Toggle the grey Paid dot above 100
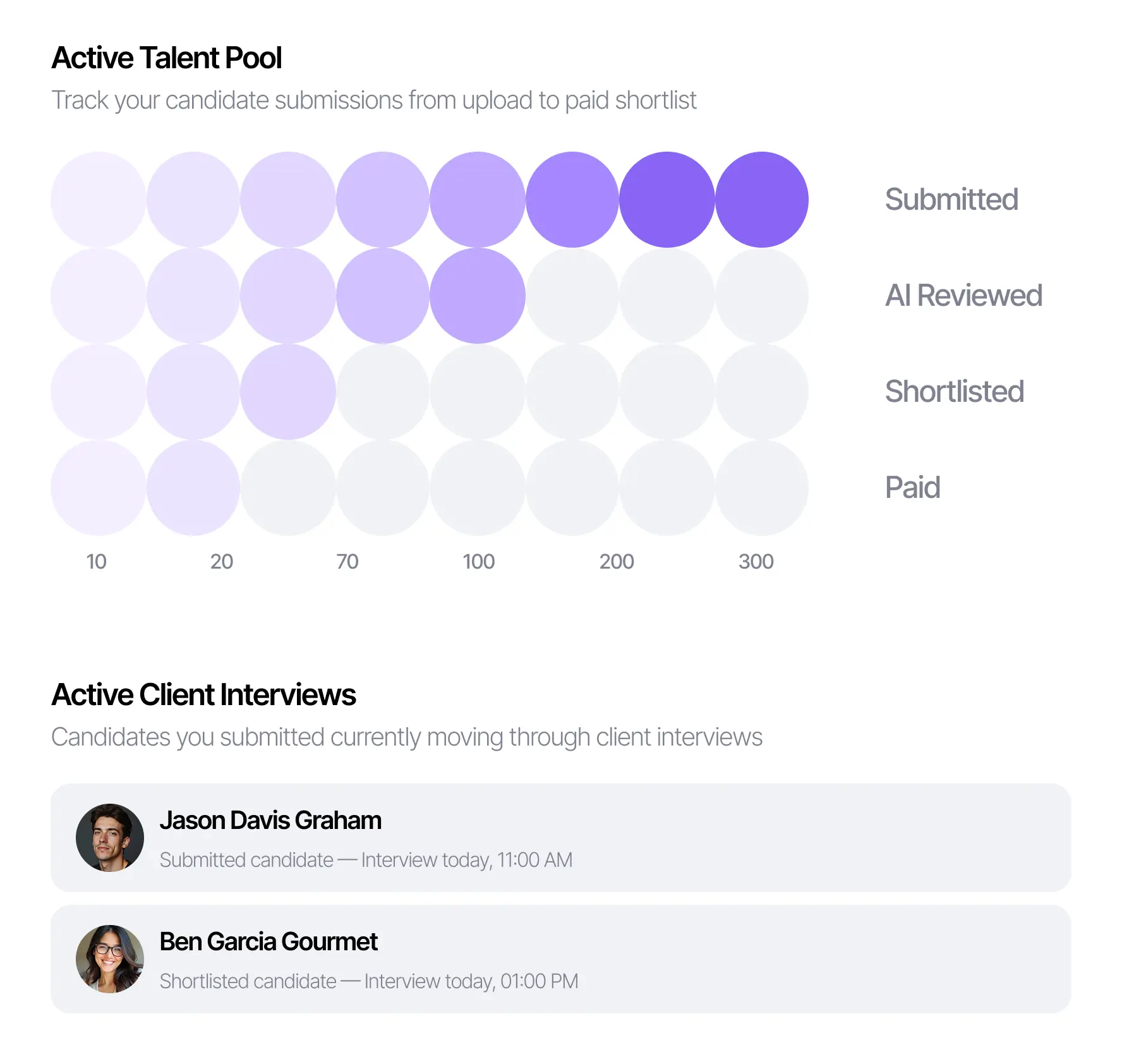The width and height of the screenshot is (1122, 1064). pos(478,487)
